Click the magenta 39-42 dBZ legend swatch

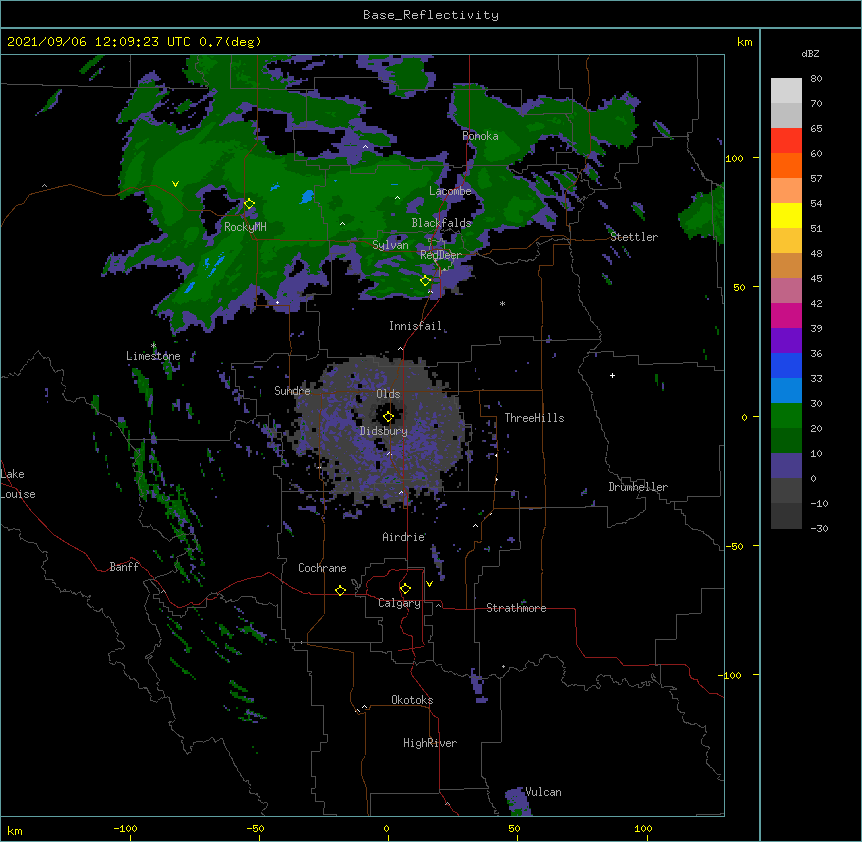[x=786, y=315]
